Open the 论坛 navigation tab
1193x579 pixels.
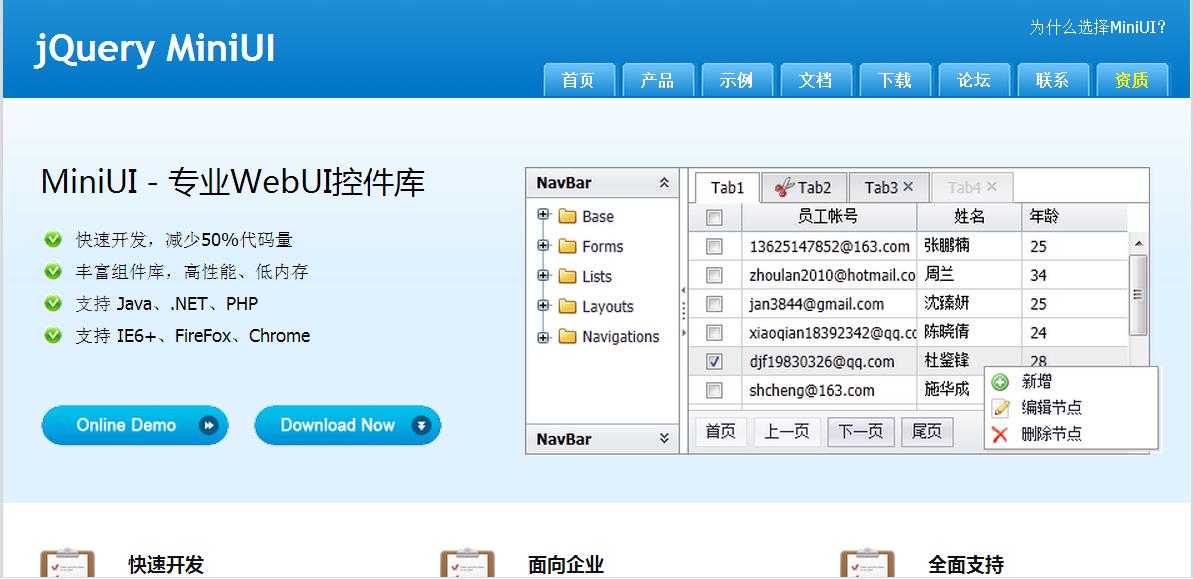(974, 80)
